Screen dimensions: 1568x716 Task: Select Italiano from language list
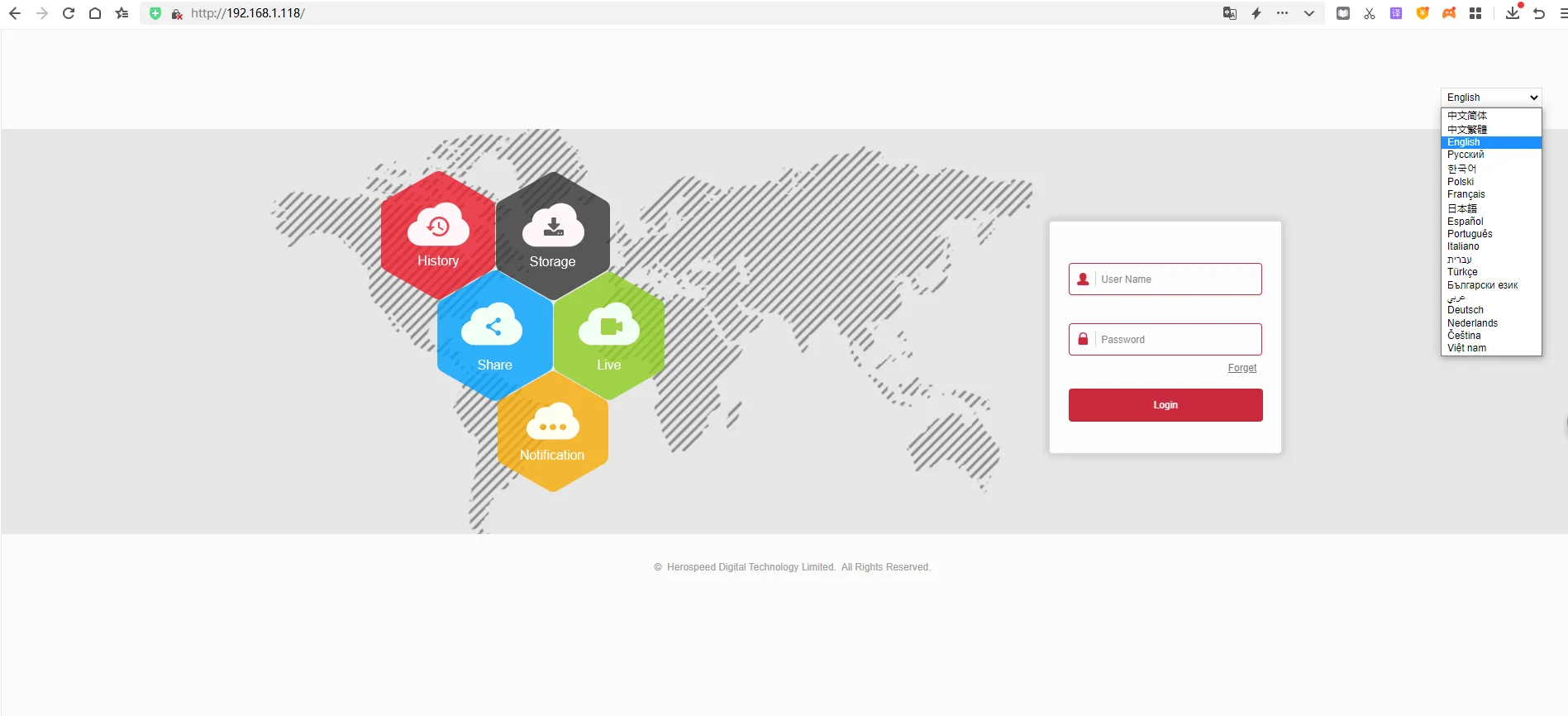1491,246
